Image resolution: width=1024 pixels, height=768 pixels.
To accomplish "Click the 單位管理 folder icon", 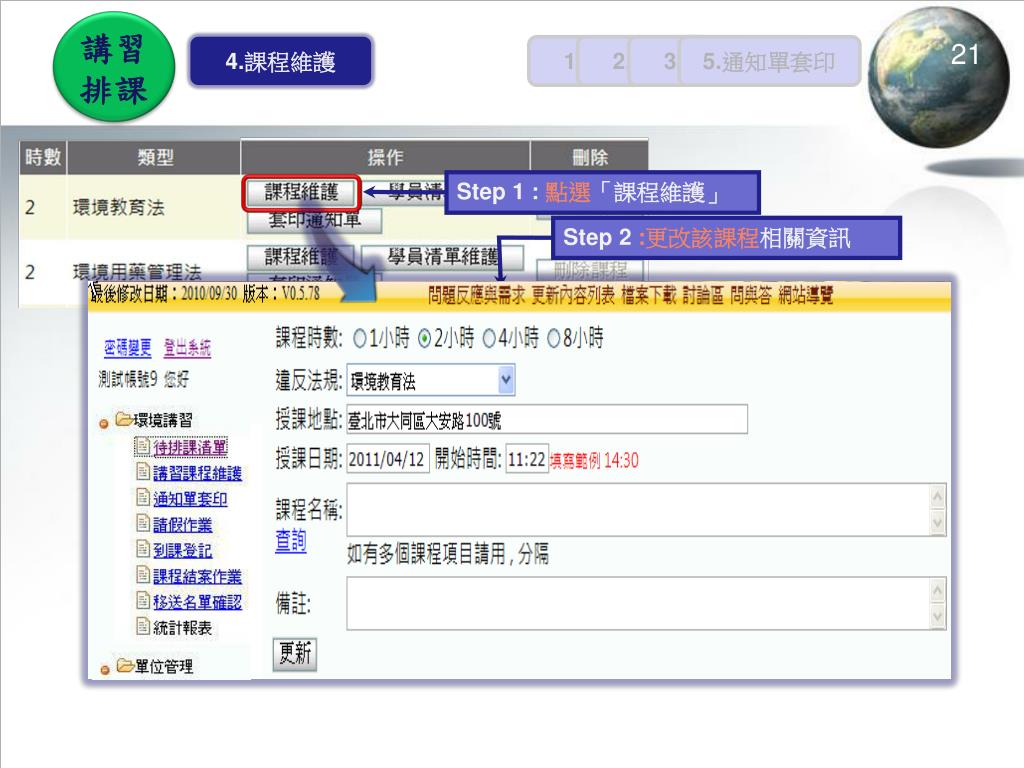I will [125, 665].
